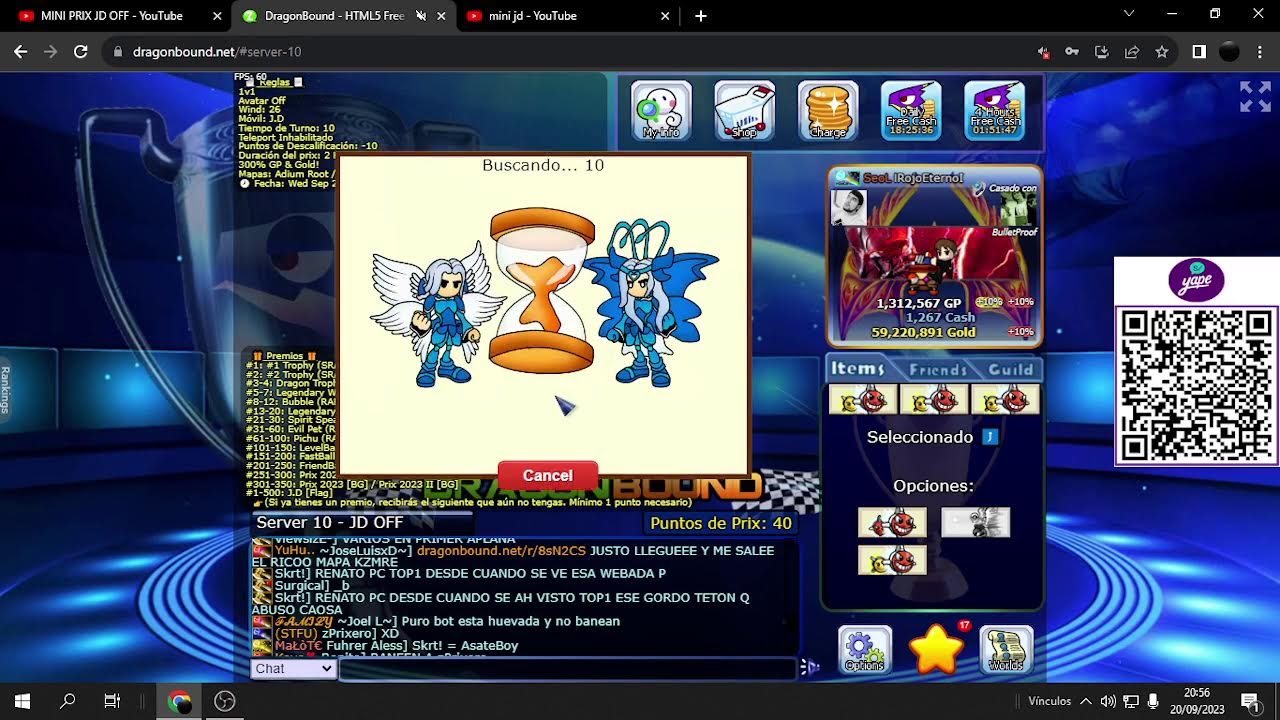Toggle the game fullscreen arrows icon
The width and height of the screenshot is (1280, 720).
pos(1255,96)
